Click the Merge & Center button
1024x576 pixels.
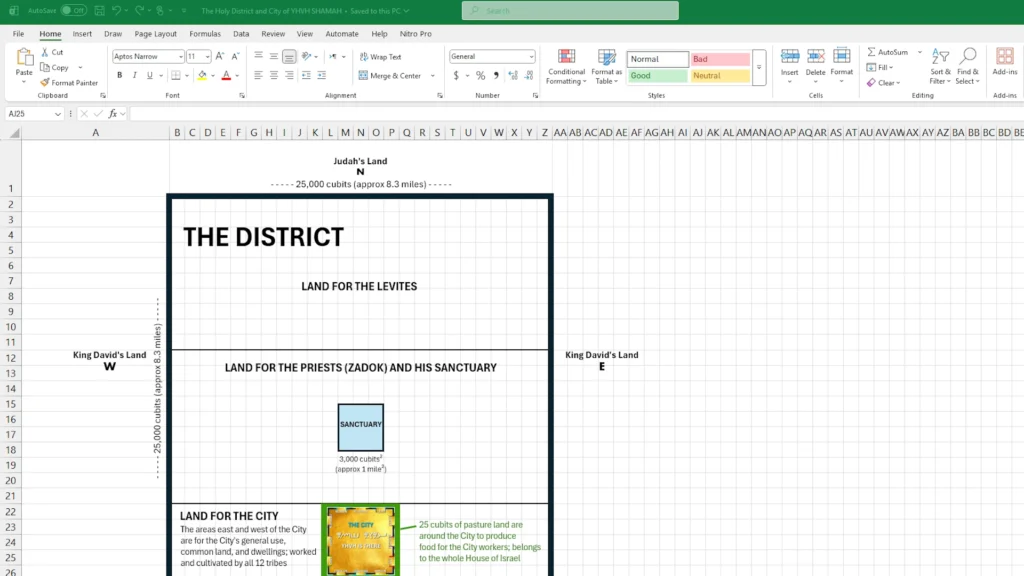[389, 75]
